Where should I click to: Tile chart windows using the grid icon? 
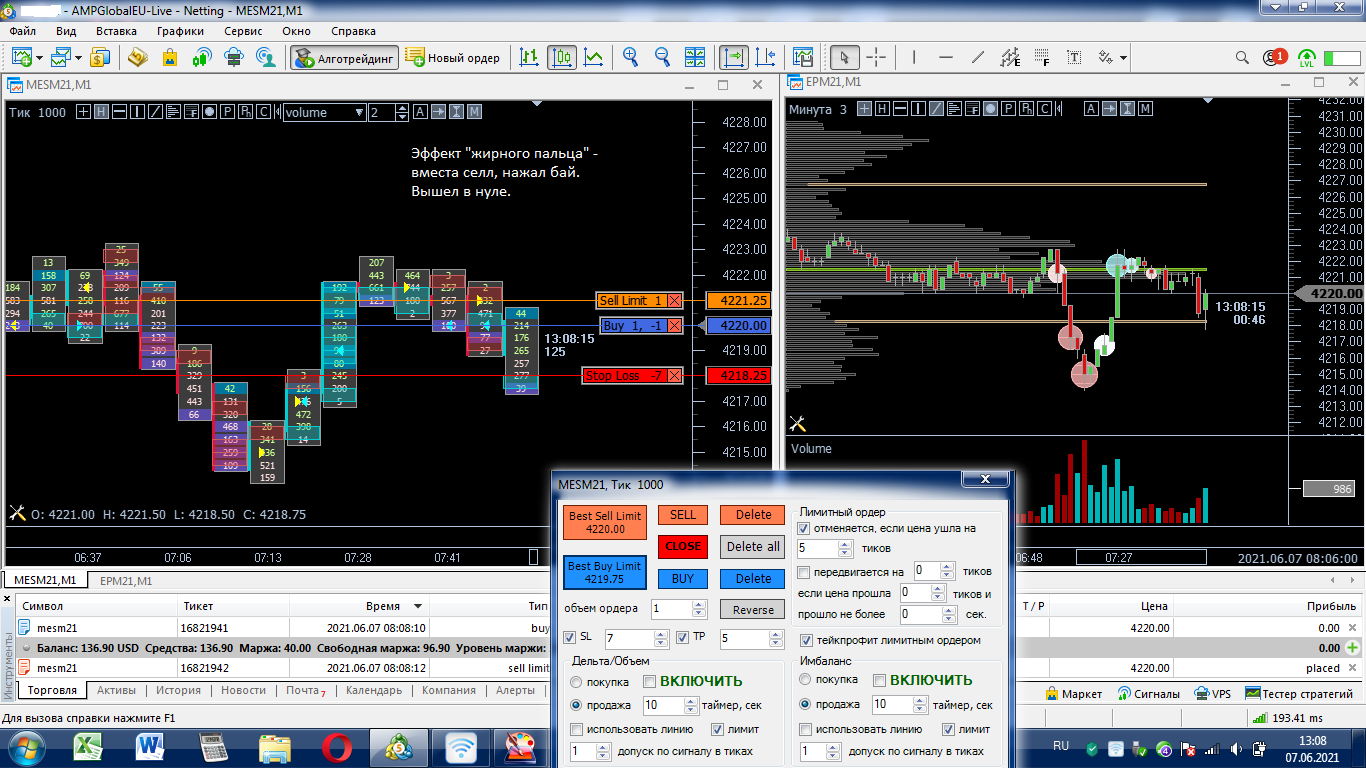(x=694, y=58)
